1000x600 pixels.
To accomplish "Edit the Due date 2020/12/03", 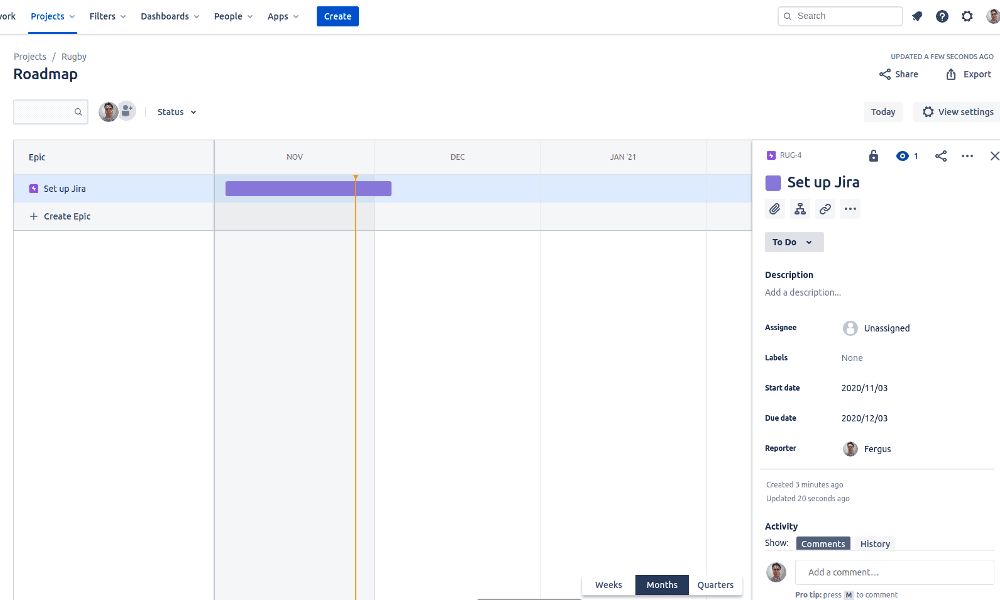I will point(864,419).
